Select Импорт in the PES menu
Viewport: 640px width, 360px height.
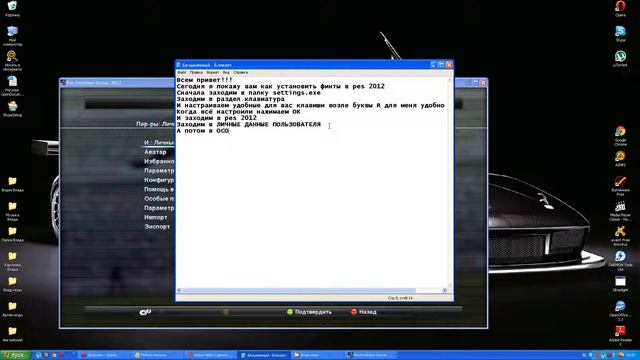pyautogui.click(x=156, y=217)
